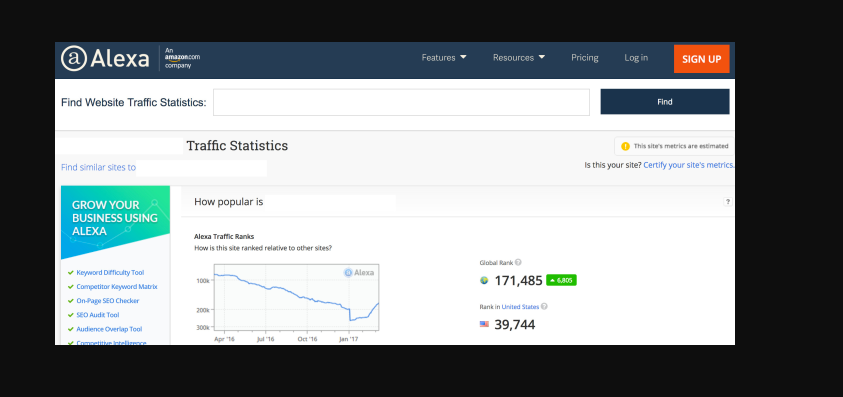Open the SEO Audit Tool link

point(98,315)
